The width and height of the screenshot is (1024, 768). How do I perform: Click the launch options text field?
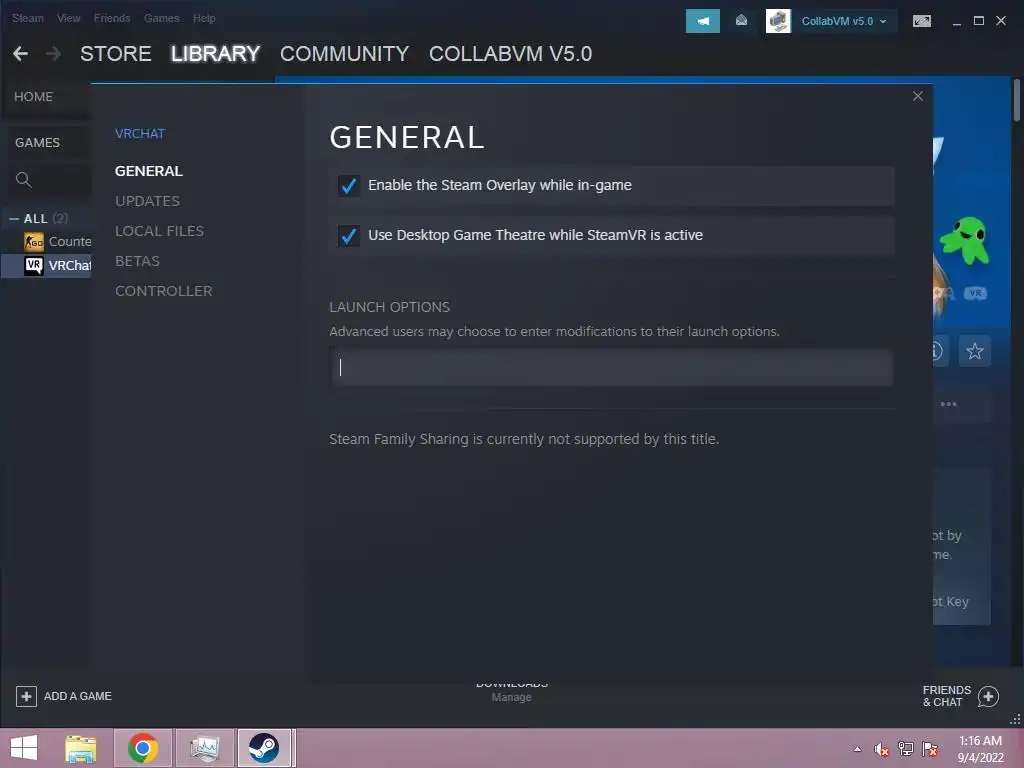coord(611,367)
